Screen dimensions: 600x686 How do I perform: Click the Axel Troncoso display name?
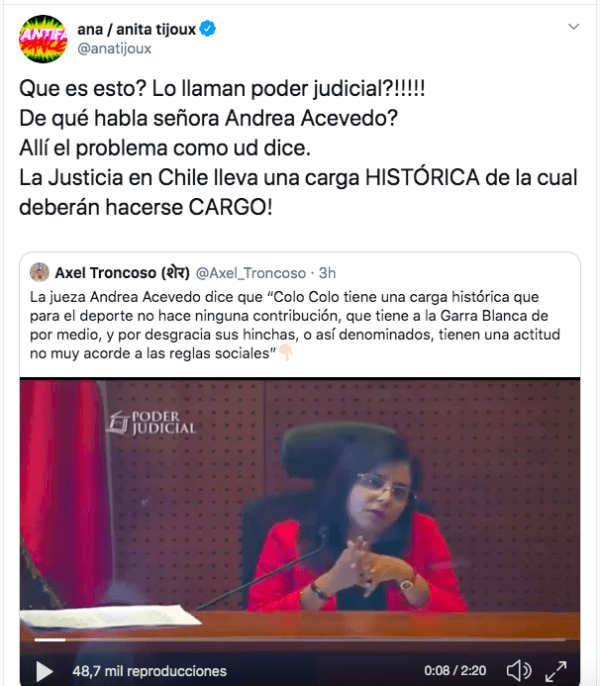coord(122,273)
